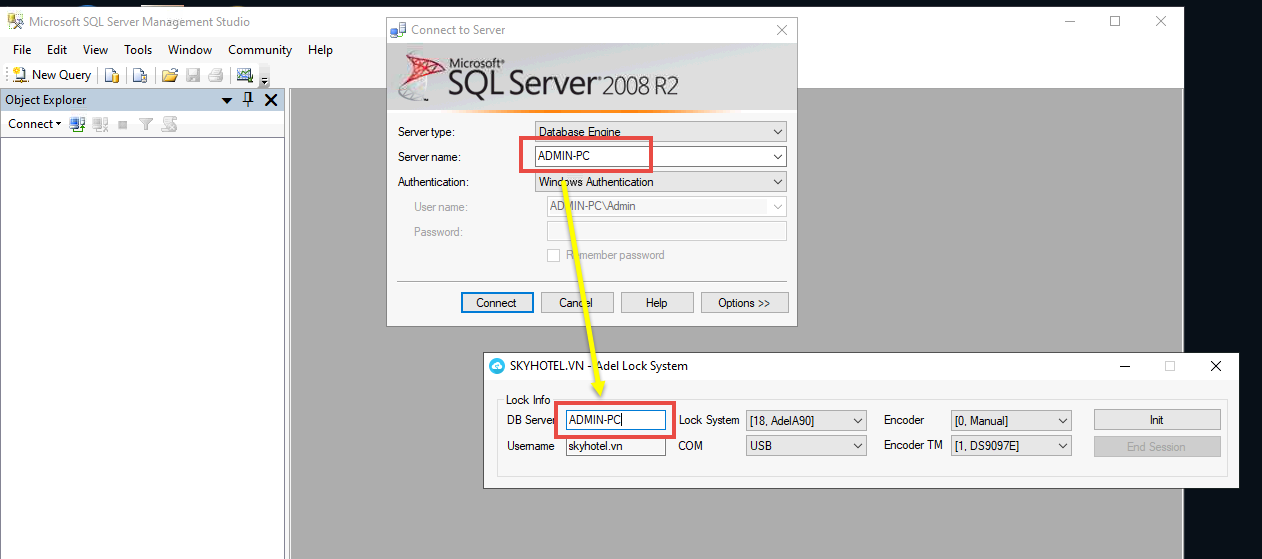Screen dimensions: 1262x559
Task: Pin the Object Explorer panel
Action: [249, 99]
